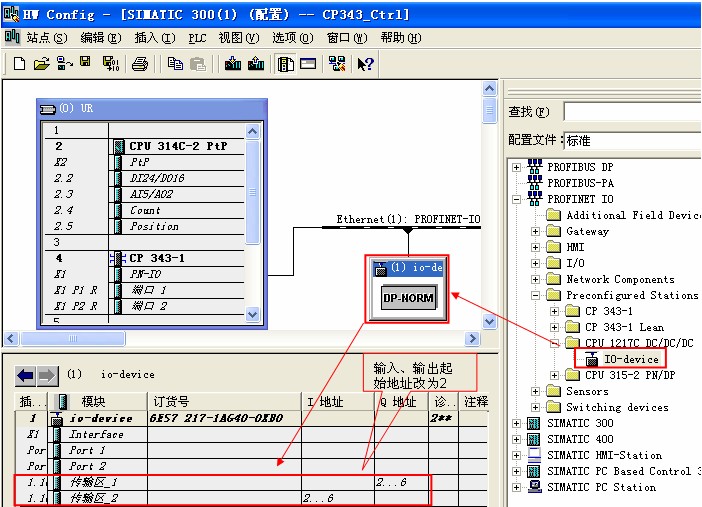The width and height of the screenshot is (702, 507).
Task: Download to module with the toolbar icon
Action: click(233, 64)
